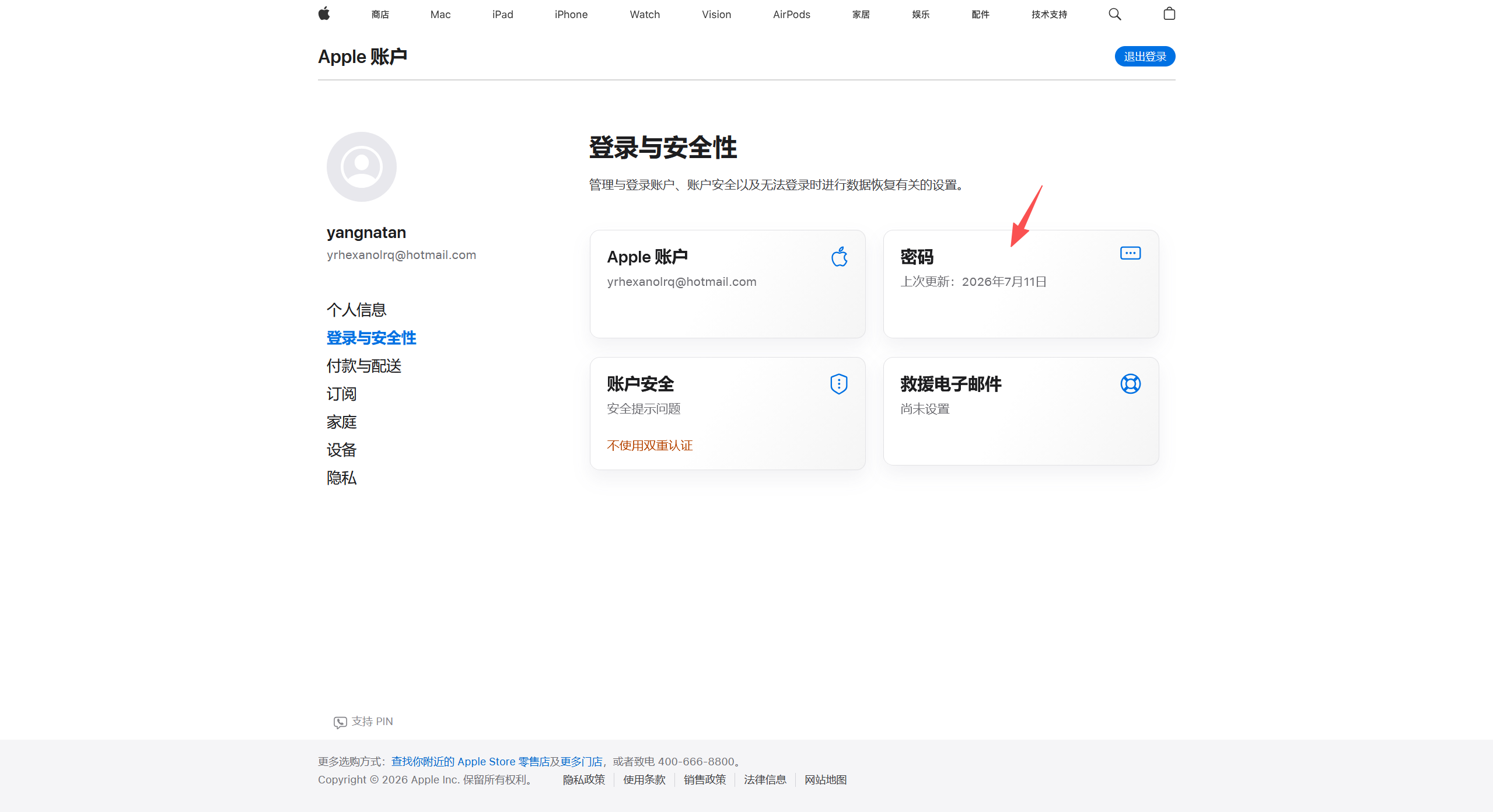Click the 退出登录 button
The image size is (1493, 812).
[1145, 57]
